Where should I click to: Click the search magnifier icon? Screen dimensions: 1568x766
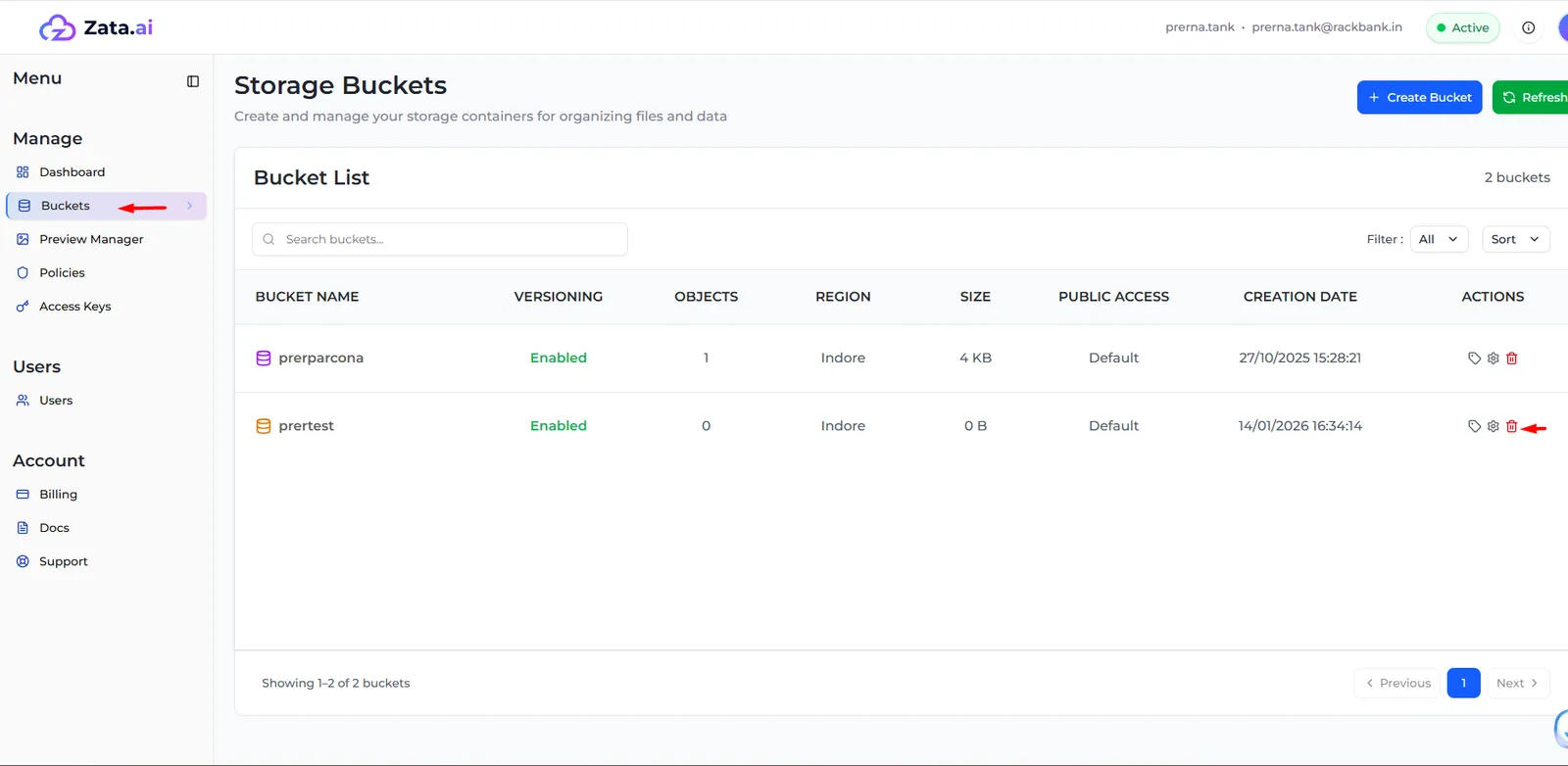269,239
